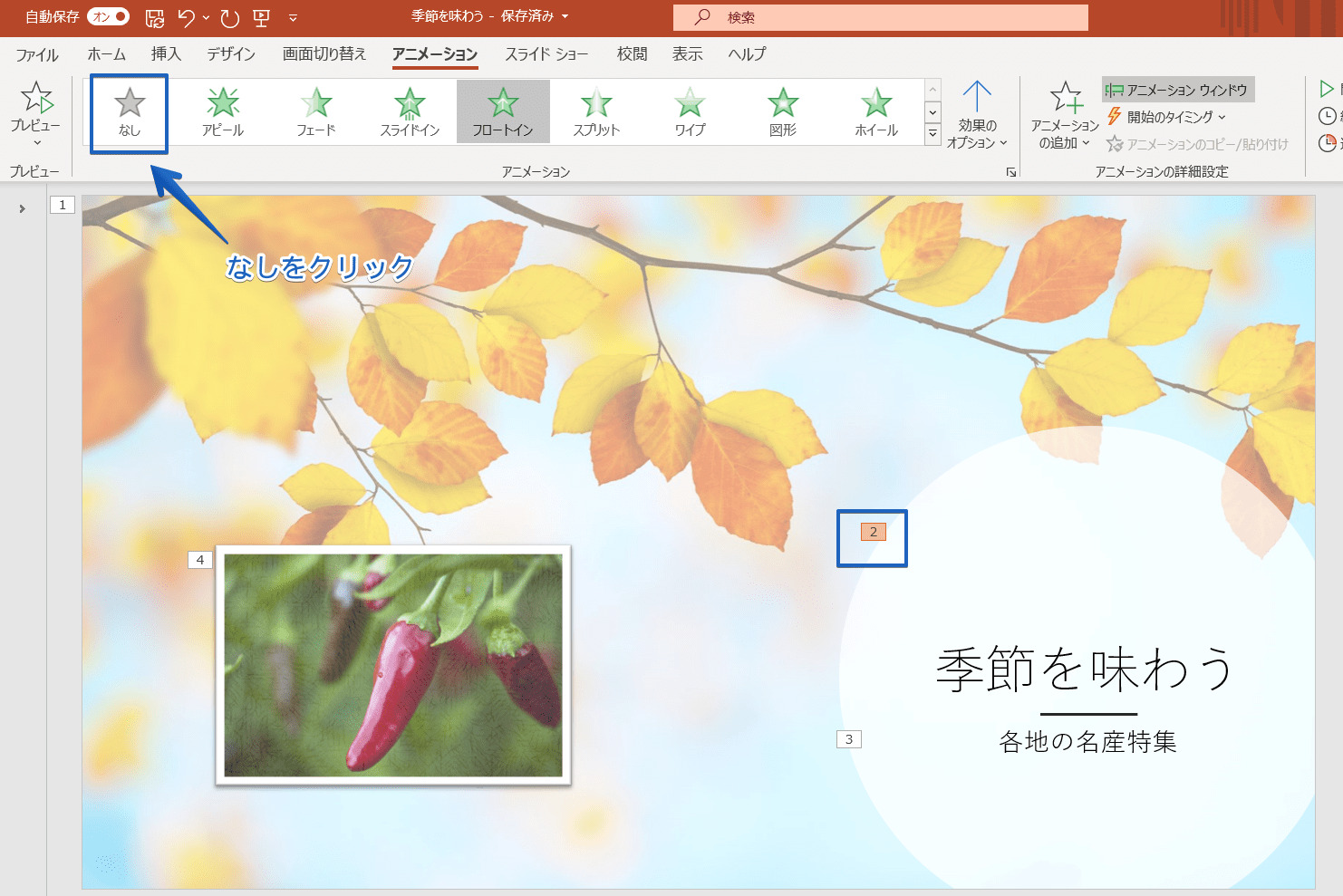The image size is (1343, 896).
Task: Expand the slide thumbnail pane
Action: (22, 208)
